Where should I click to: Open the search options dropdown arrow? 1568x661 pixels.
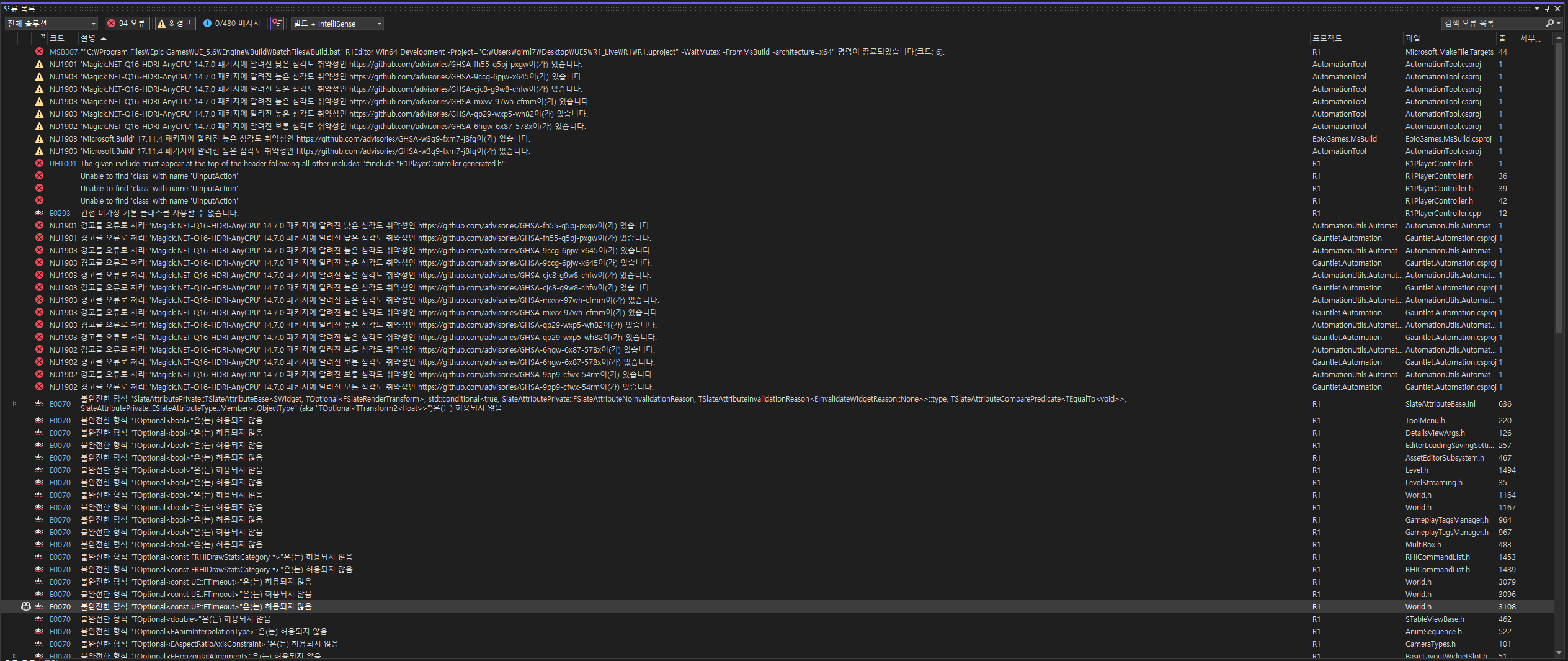click(x=1559, y=23)
